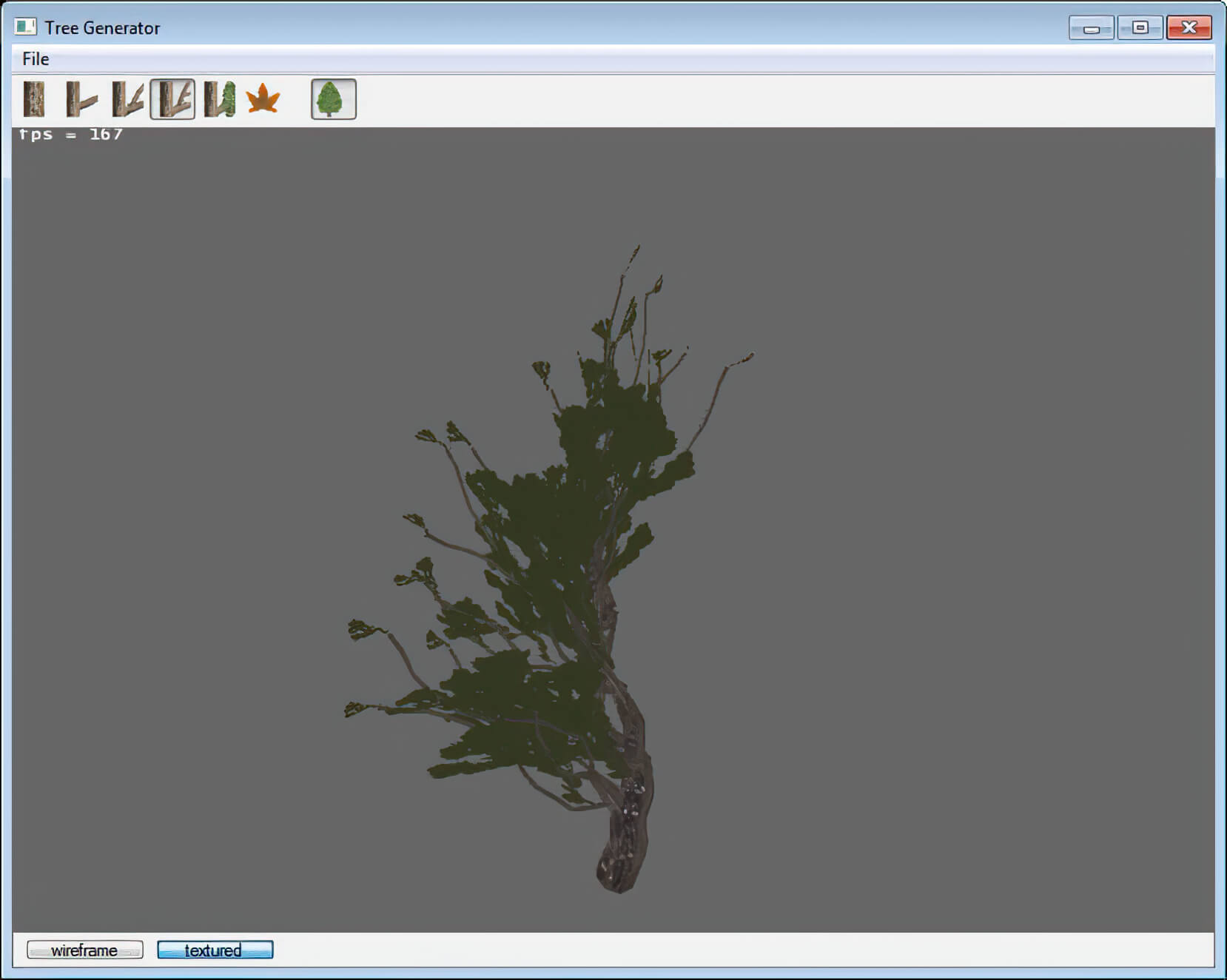This screenshot has height=980, width=1227.
Task: Minimize the Tree Generator window
Action: click(x=1091, y=28)
